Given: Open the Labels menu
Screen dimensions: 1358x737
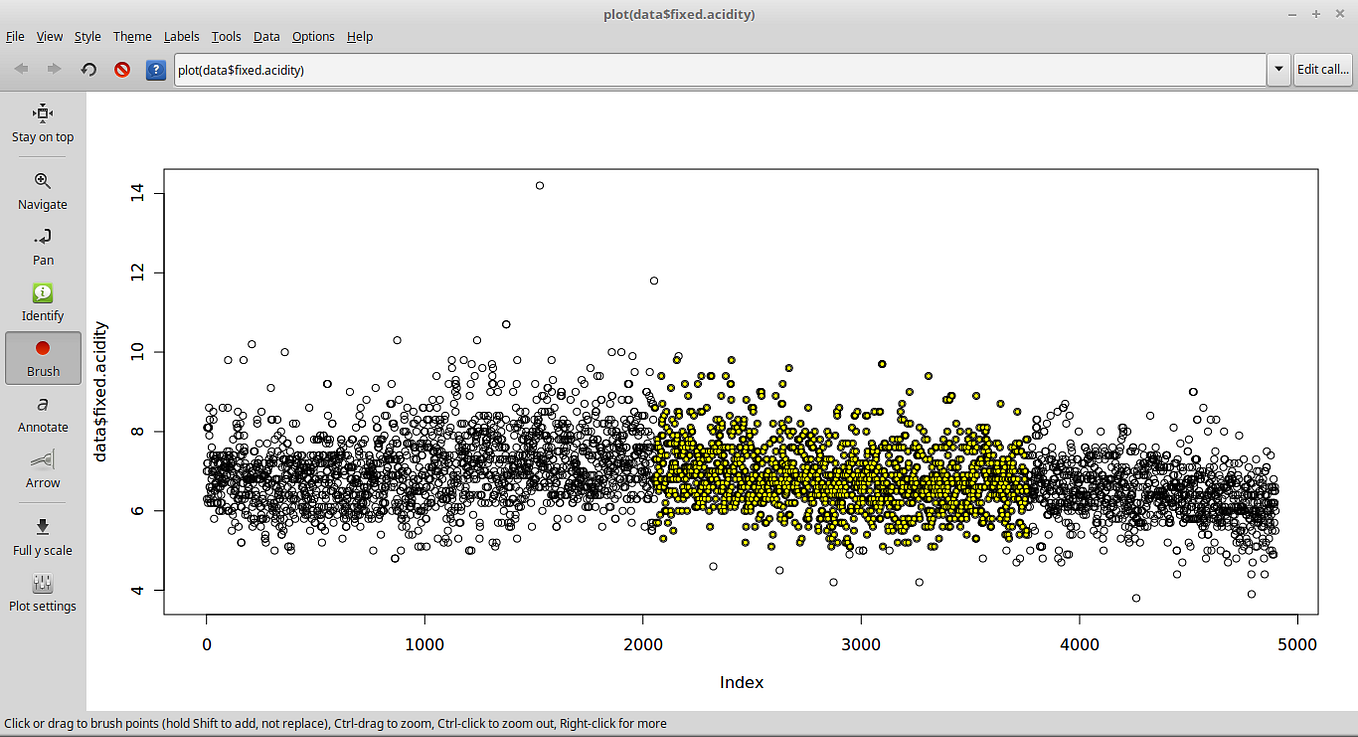Looking at the screenshot, I should 181,36.
